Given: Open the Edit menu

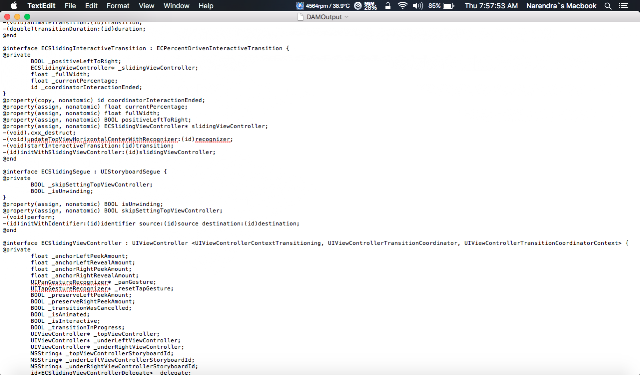Looking at the screenshot, I should point(91,6).
